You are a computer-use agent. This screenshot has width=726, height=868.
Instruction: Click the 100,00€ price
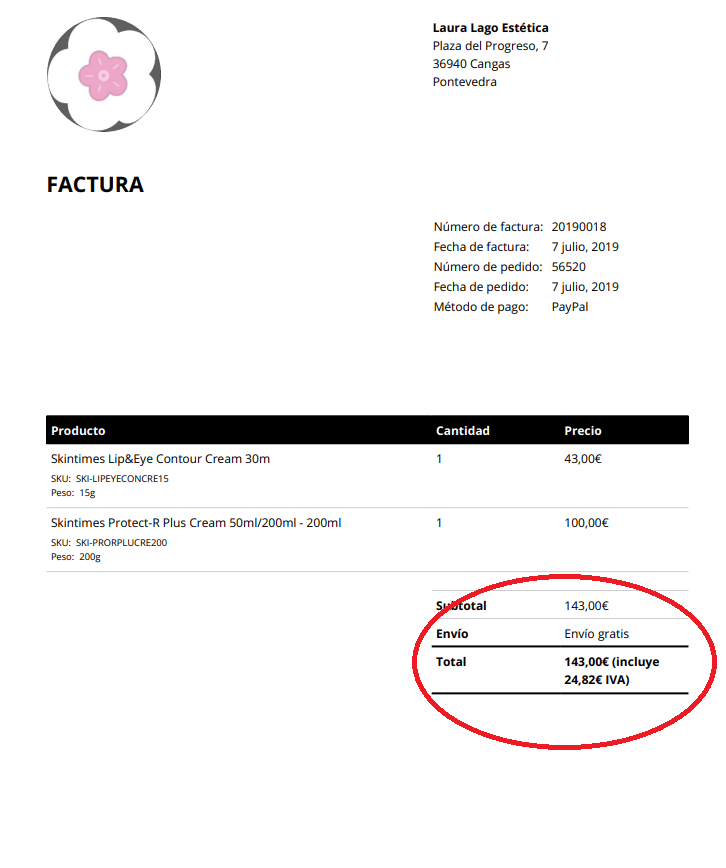pos(586,523)
